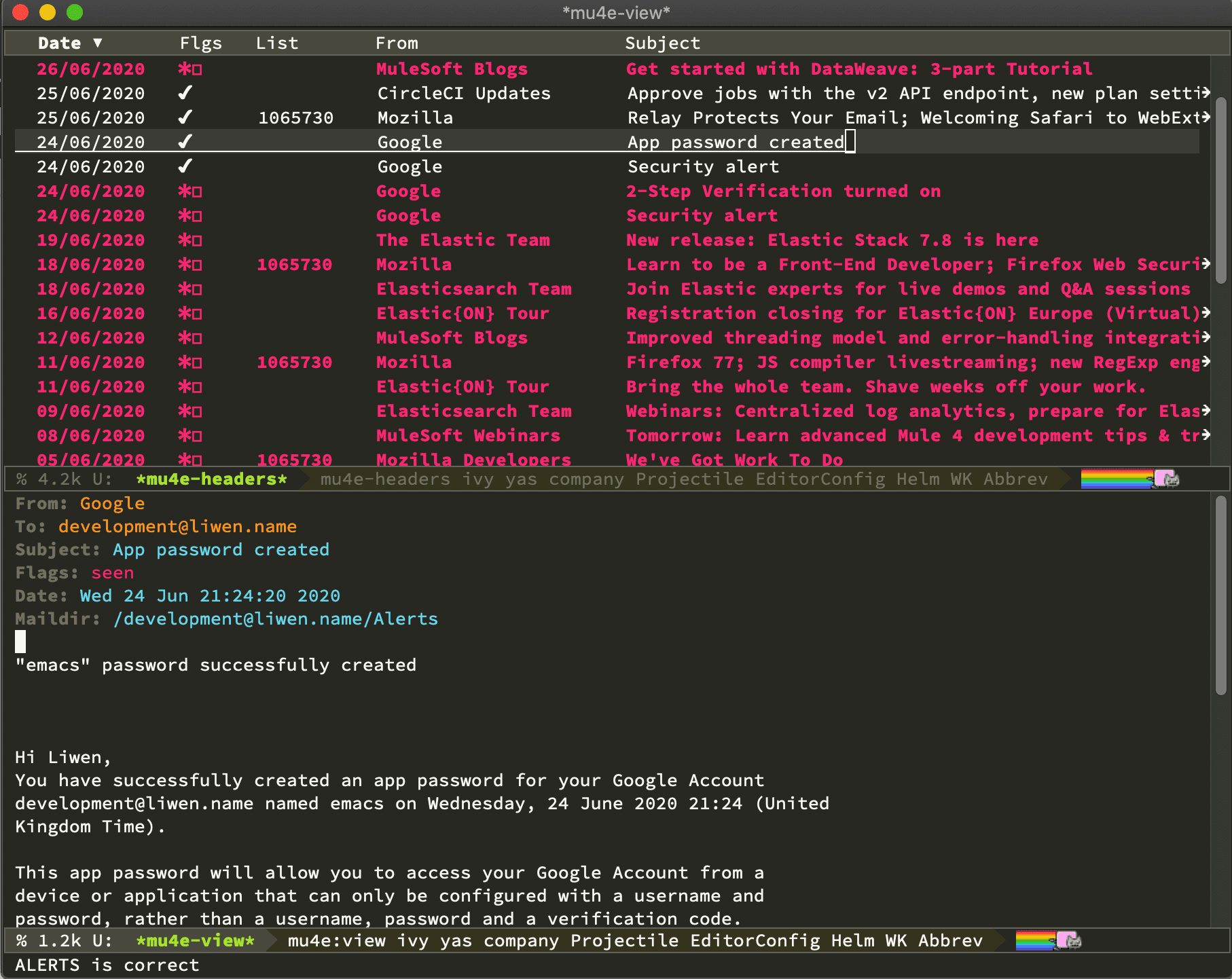The width and height of the screenshot is (1232, 979).
Task: Click unread flag on 2-Step Verification message
Action: click(x=189, y=191)
